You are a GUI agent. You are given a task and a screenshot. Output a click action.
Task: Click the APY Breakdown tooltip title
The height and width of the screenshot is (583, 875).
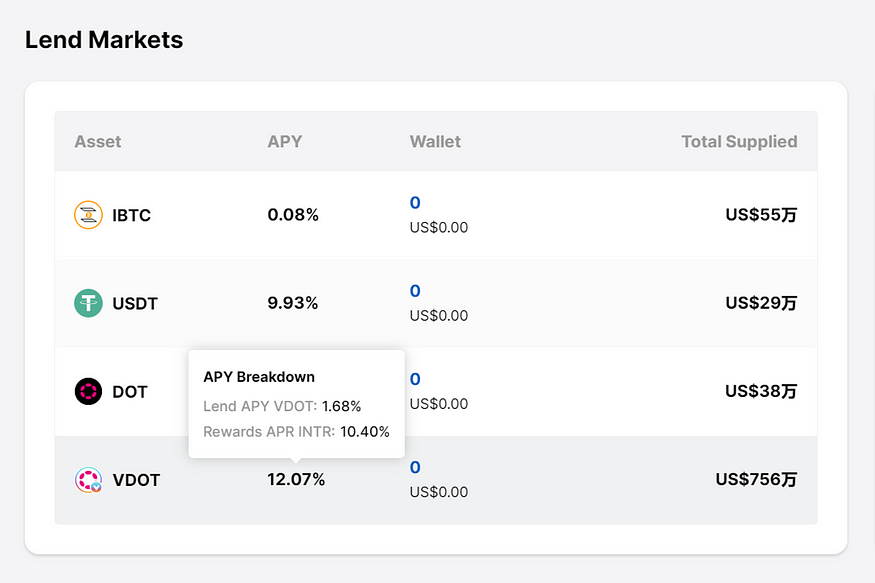click(259, 377)
